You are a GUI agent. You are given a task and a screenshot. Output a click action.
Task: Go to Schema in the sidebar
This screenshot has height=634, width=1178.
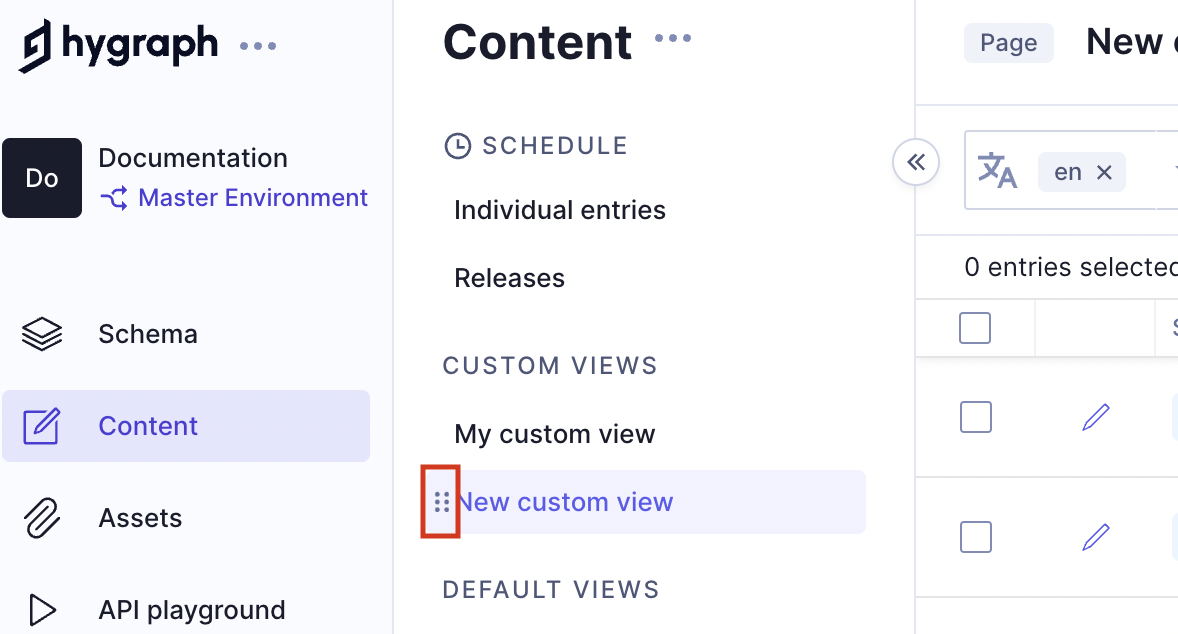tap(147, 334)
